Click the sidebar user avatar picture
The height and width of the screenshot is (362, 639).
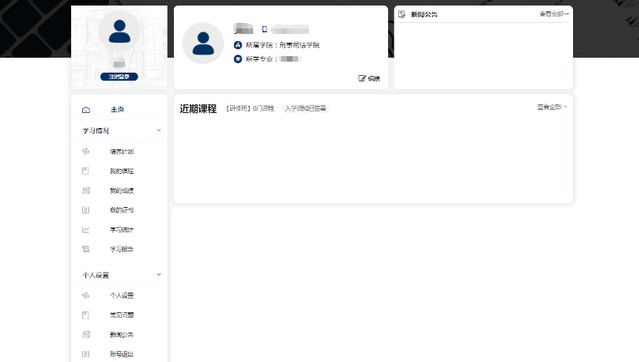point(119,31)
